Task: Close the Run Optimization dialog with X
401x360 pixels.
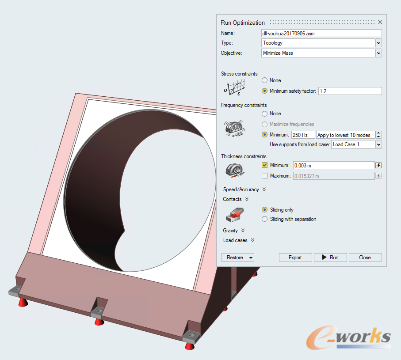Action: 380,22
